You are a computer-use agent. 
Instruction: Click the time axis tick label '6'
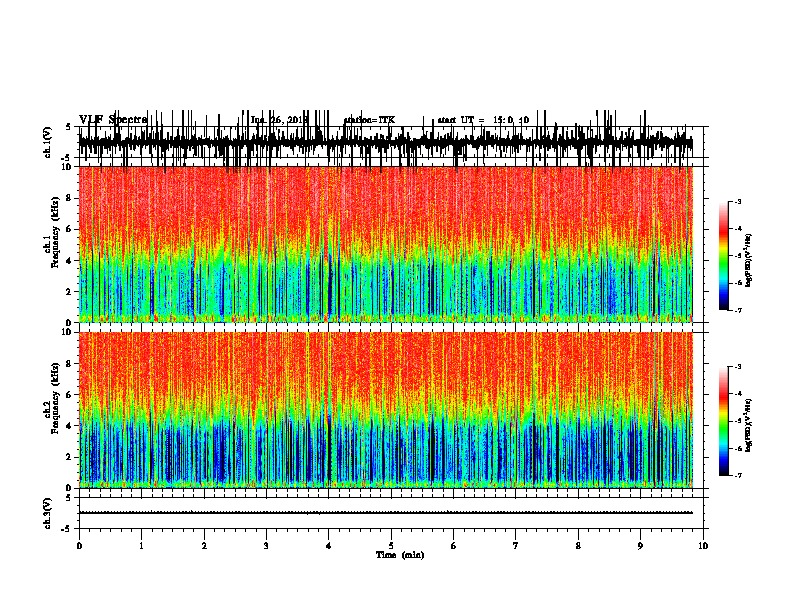pyautogui.click(x=453, y=546)
